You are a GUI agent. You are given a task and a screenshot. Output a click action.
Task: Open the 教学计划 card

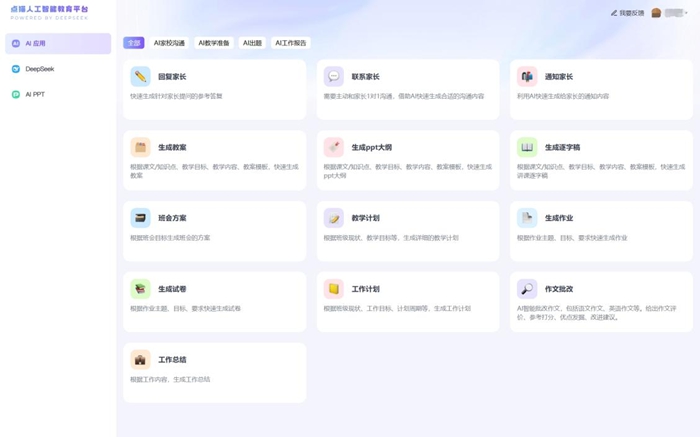408,230
